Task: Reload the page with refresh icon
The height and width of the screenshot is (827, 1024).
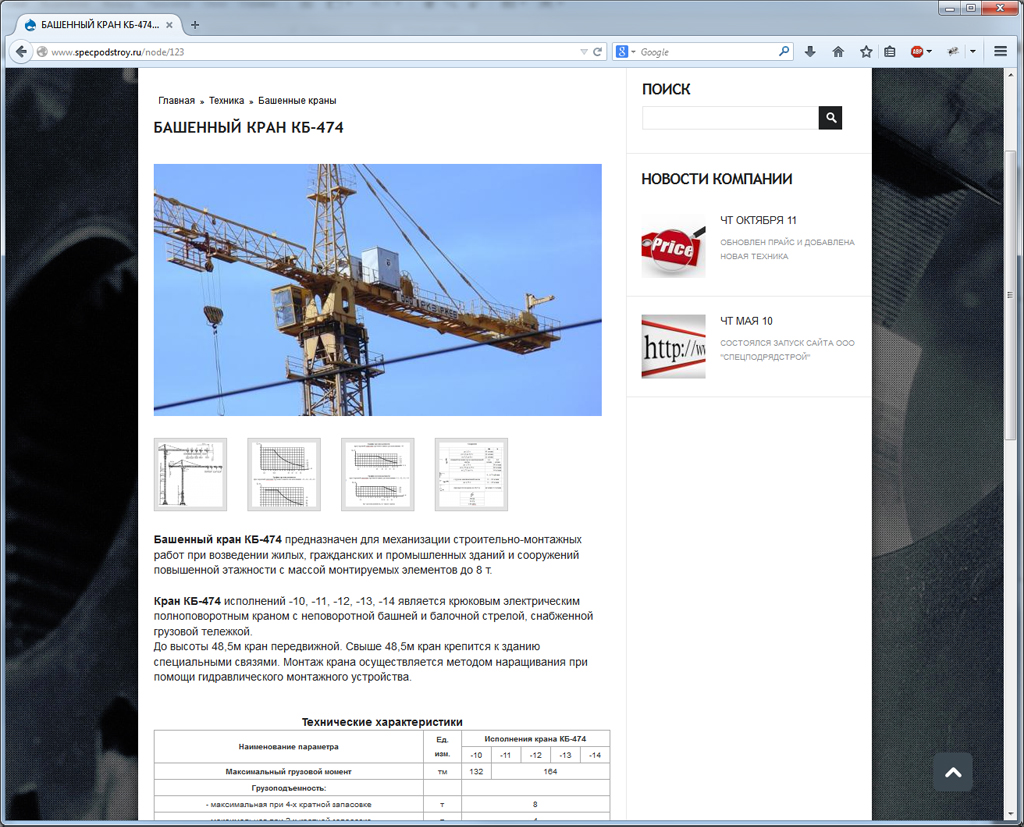Action: (x=597, y=52)
